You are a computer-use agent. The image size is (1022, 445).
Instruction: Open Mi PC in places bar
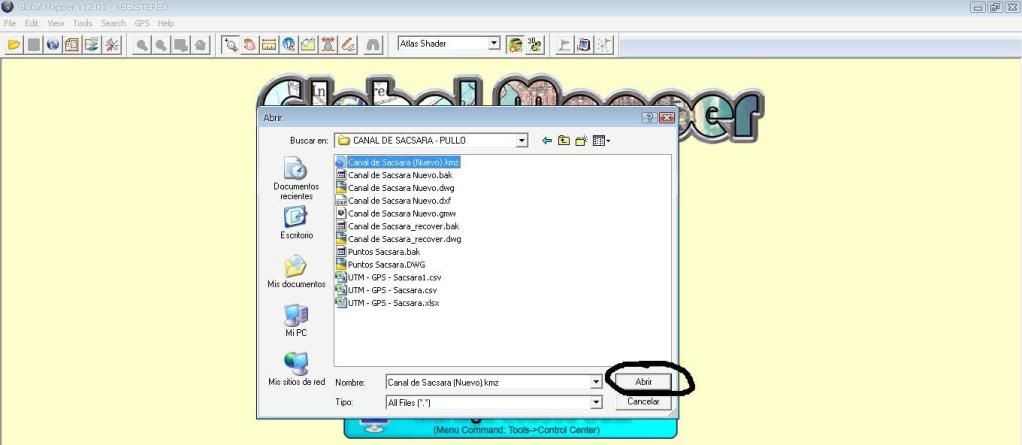coord(297,321)
